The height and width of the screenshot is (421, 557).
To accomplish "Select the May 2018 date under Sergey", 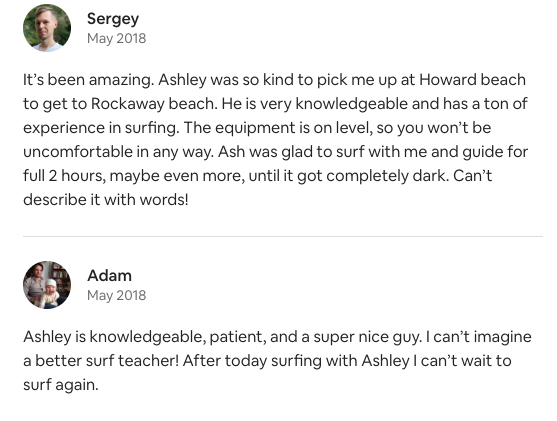I will [x=117, y=38].
